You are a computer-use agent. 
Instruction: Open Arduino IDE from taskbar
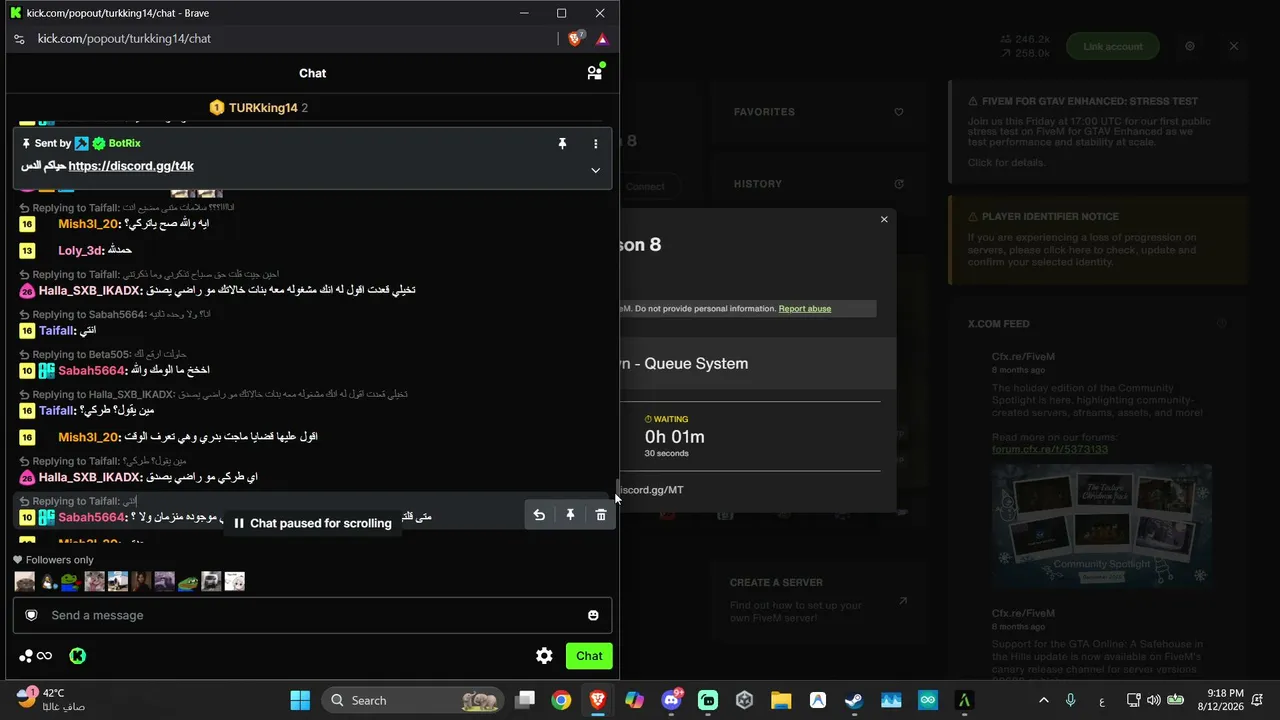click(x=927, y=700)
